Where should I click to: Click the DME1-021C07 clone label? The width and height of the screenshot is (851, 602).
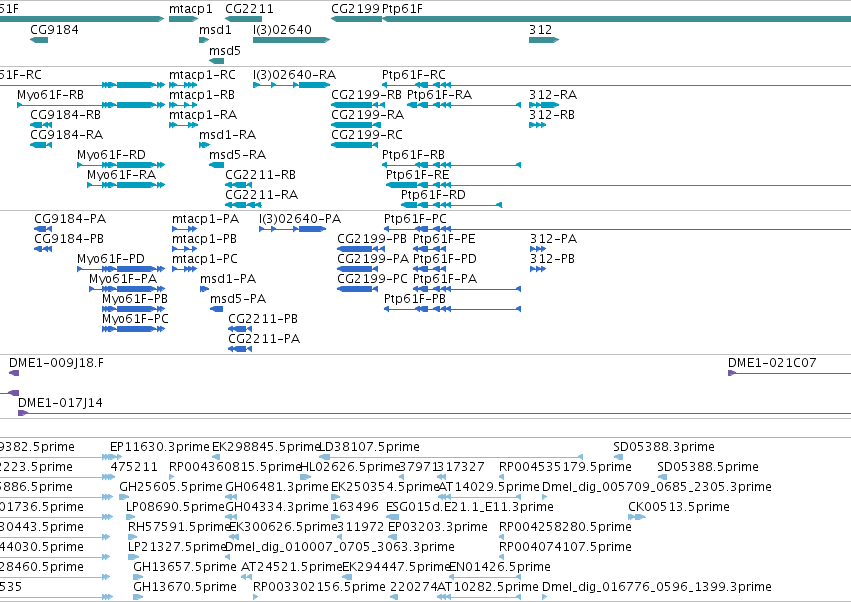pos(772,363)
